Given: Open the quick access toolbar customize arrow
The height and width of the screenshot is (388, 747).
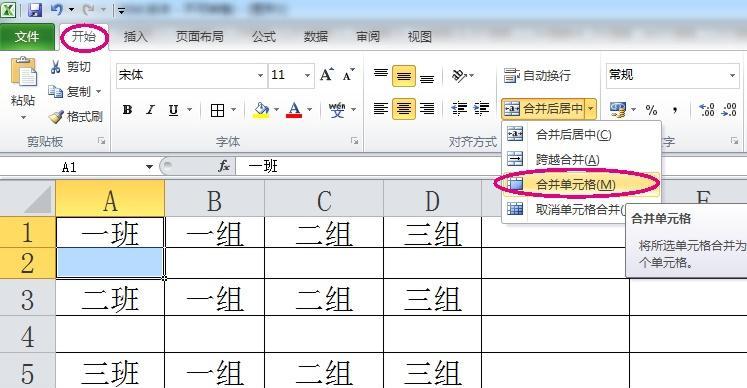Looking at the screenshot, I should 121,10.
